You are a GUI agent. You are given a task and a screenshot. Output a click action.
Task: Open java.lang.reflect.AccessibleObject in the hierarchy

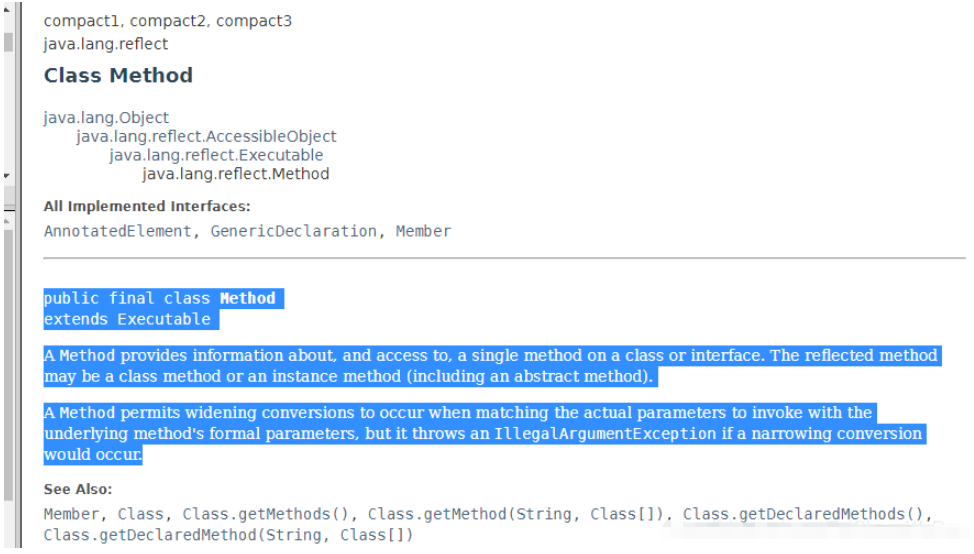click(x=206, y=136)
